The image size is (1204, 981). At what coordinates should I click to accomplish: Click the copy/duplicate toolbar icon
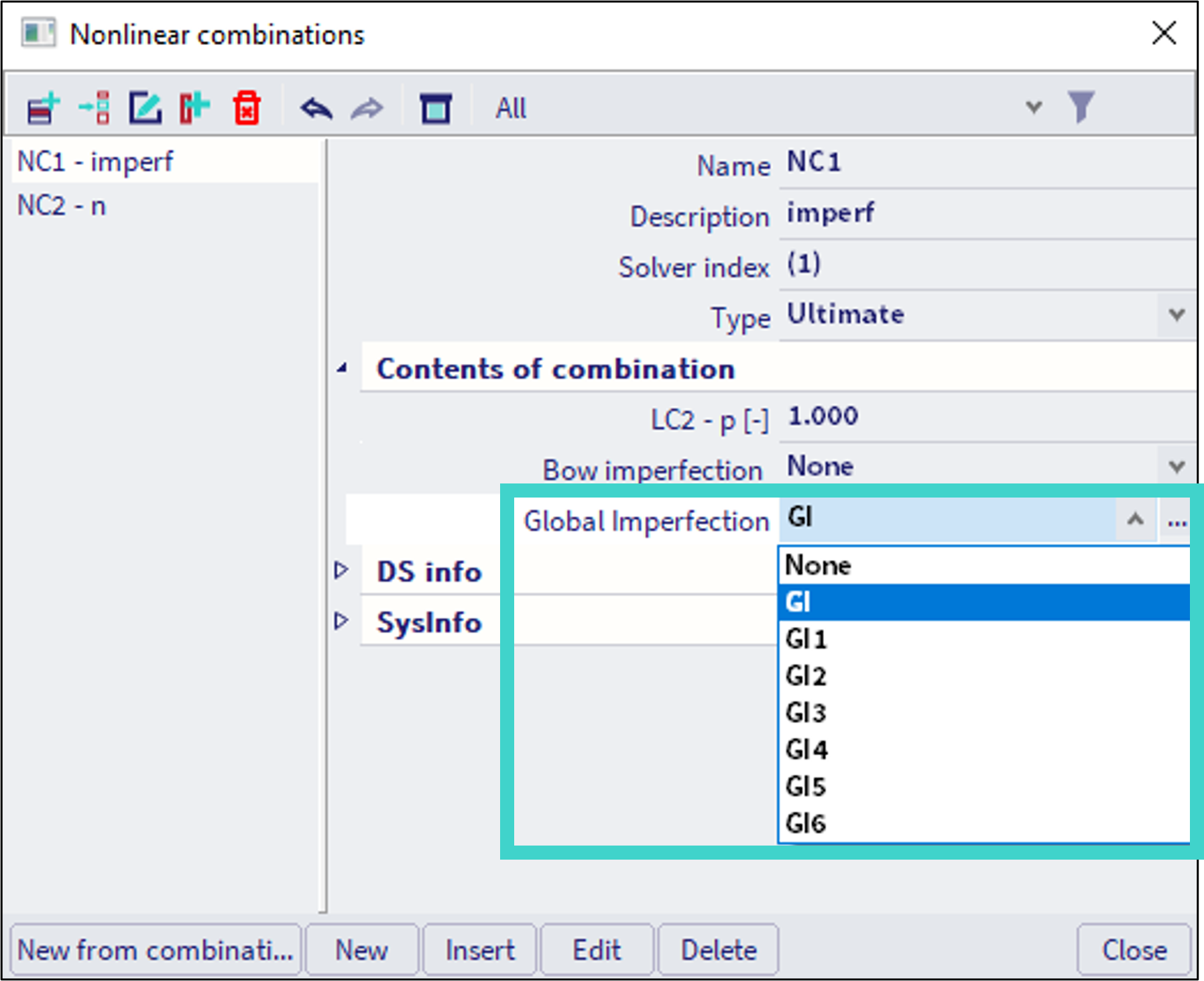click(x=194, y=108)
